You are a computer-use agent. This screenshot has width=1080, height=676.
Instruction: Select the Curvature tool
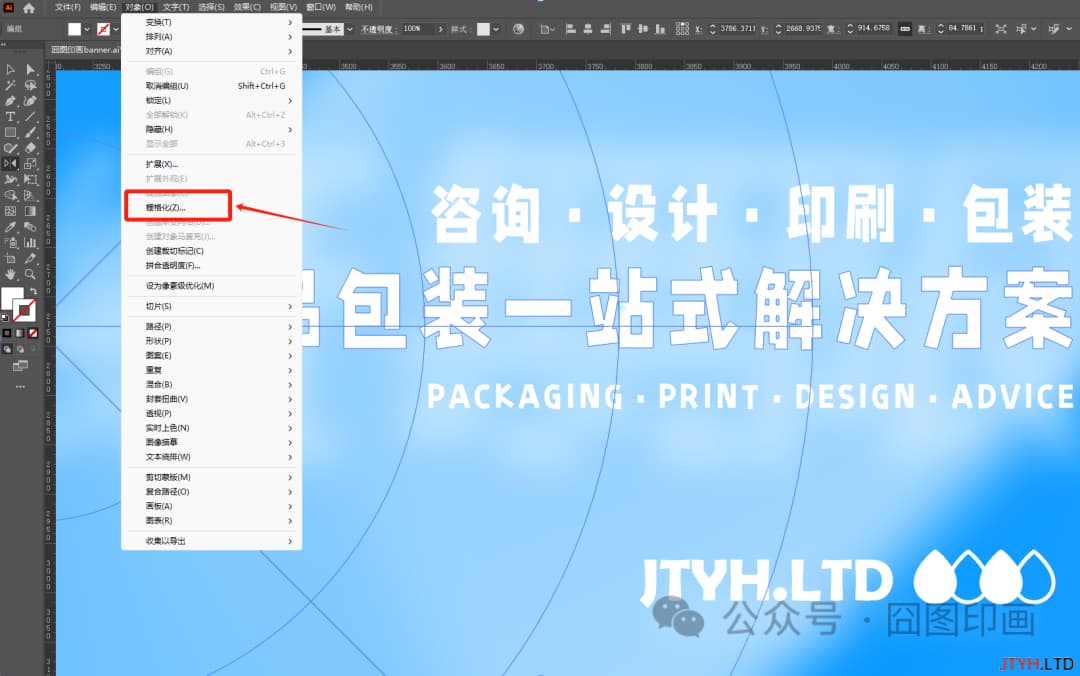point(30,101)
